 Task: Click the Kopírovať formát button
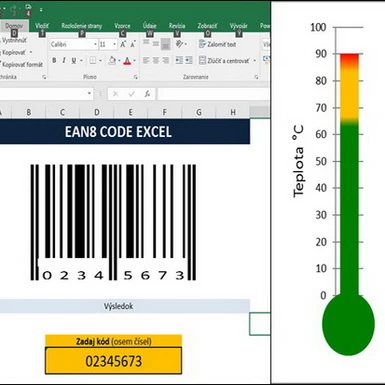pos(22,65)
